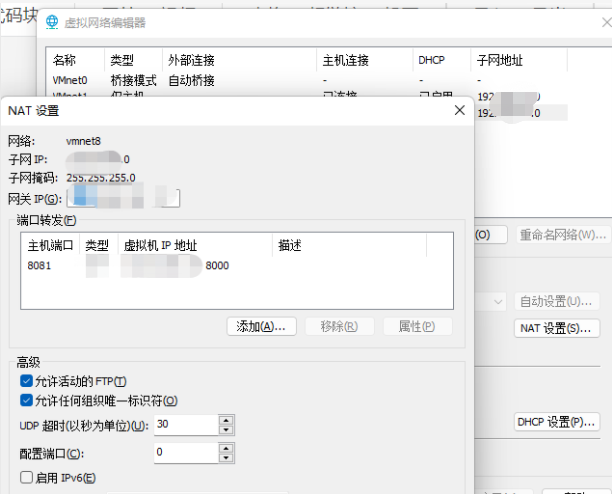Select the 8081 port forwarding row
Viewport: 612px width, 494px height.
click(x=237, y=266)
